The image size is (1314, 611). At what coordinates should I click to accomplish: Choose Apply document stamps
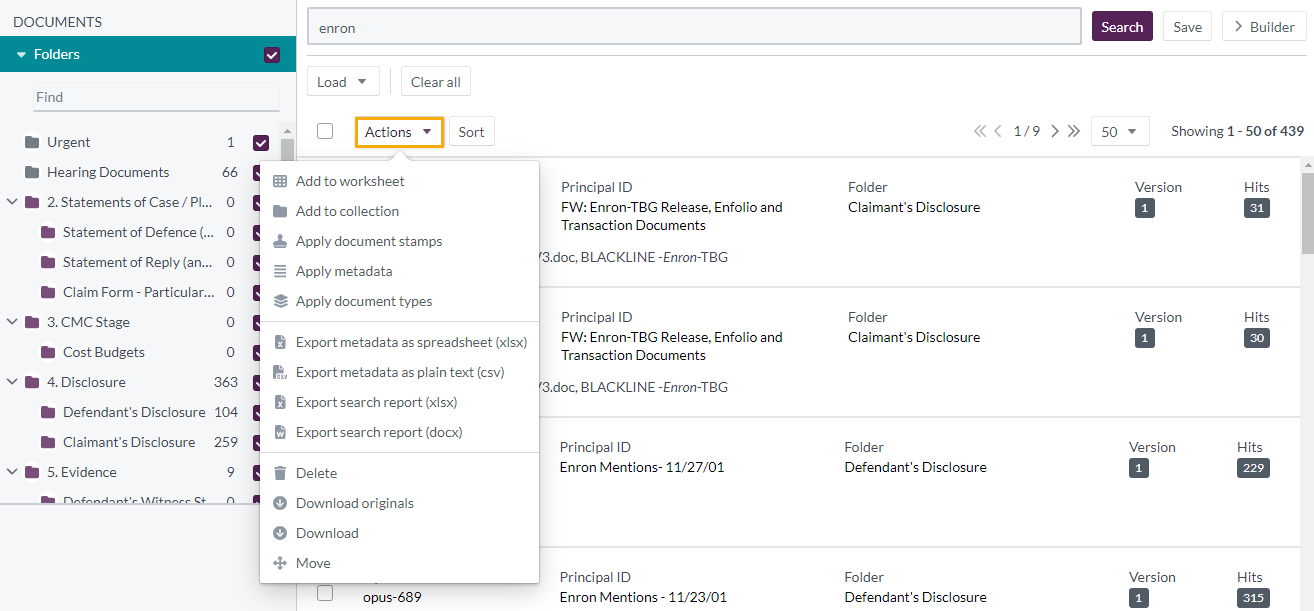coord(399,241)
